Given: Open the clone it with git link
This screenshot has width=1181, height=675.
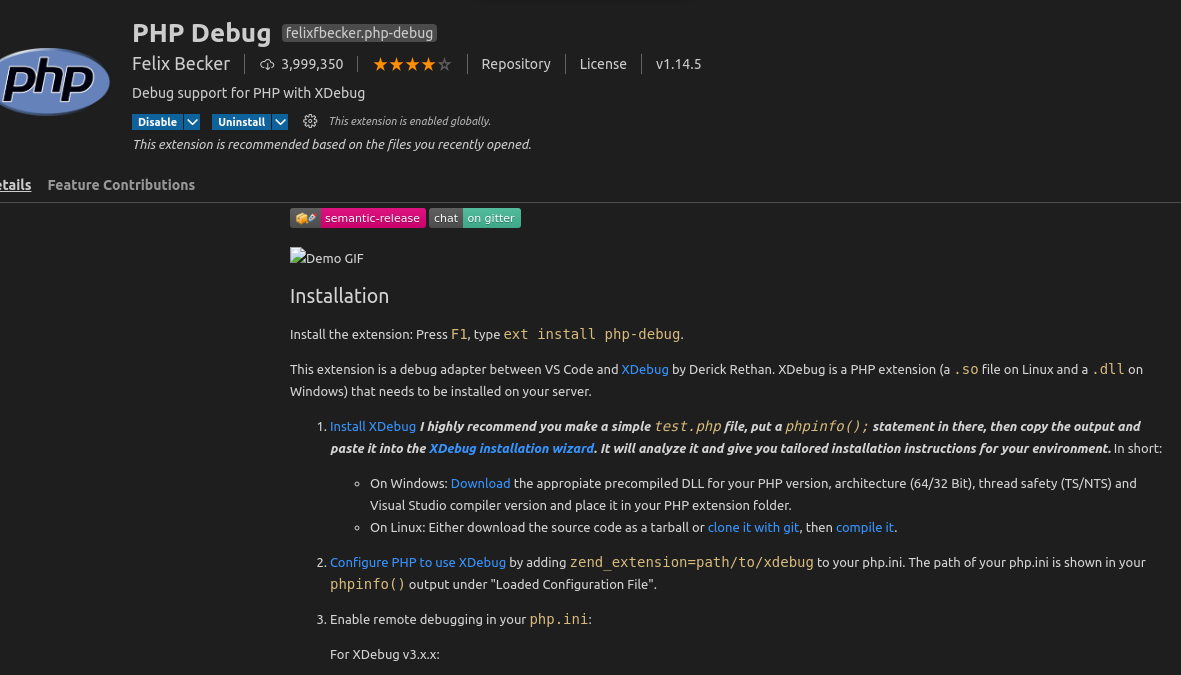Looking at the screenshot, I should [x=753, y=527].
